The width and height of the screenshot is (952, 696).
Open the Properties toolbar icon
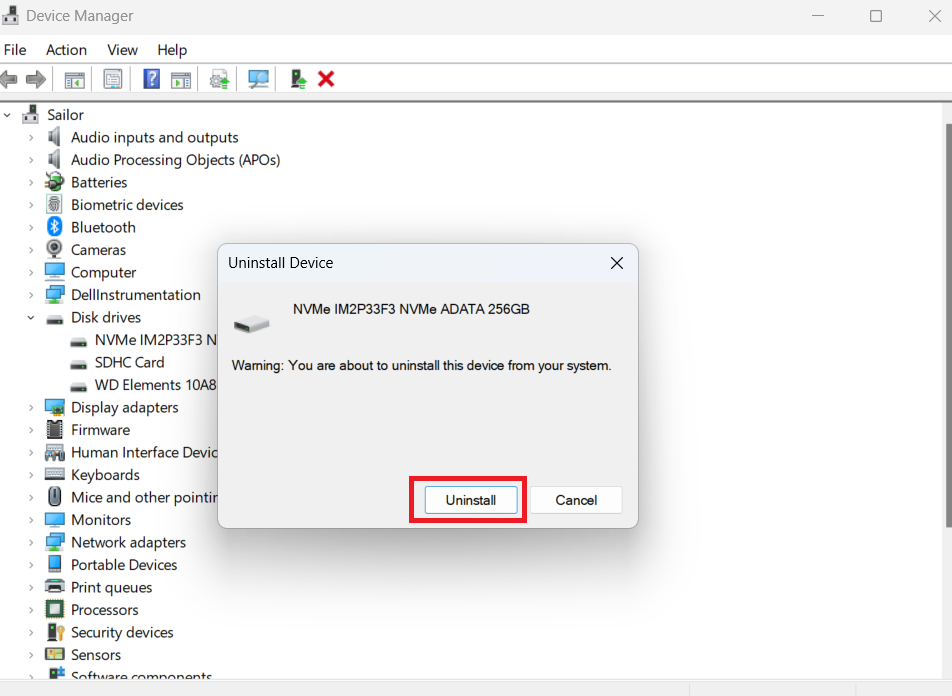pyautogui.click(x=112, y=79)
